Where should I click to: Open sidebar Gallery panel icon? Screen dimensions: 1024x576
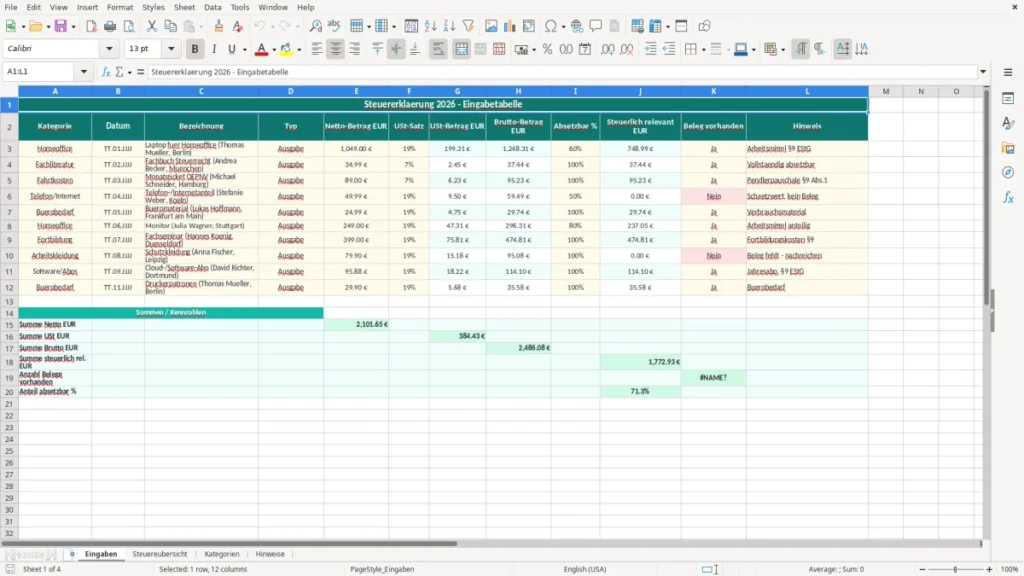tap(1008, 148)
